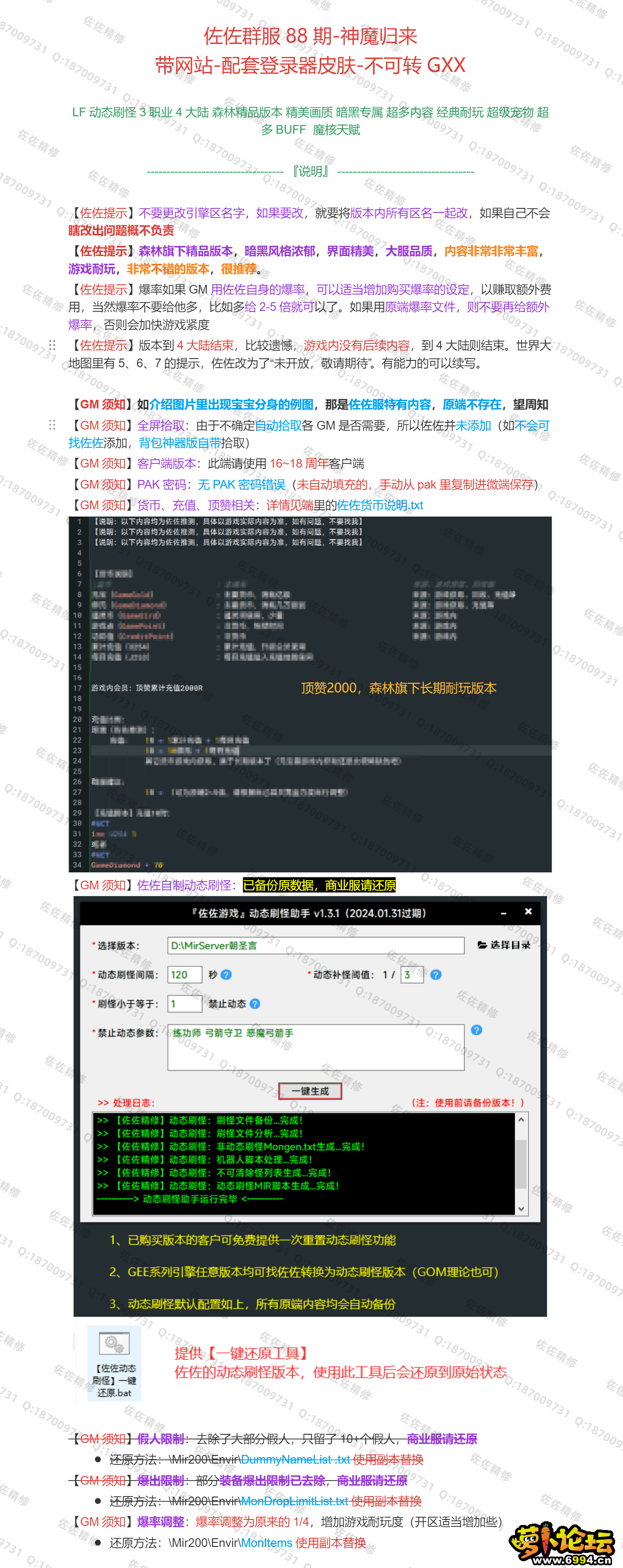The height and width of the screenshot is (1568, 623).
Task: Click purple text 爆出限制
Action: (161, 1481)
